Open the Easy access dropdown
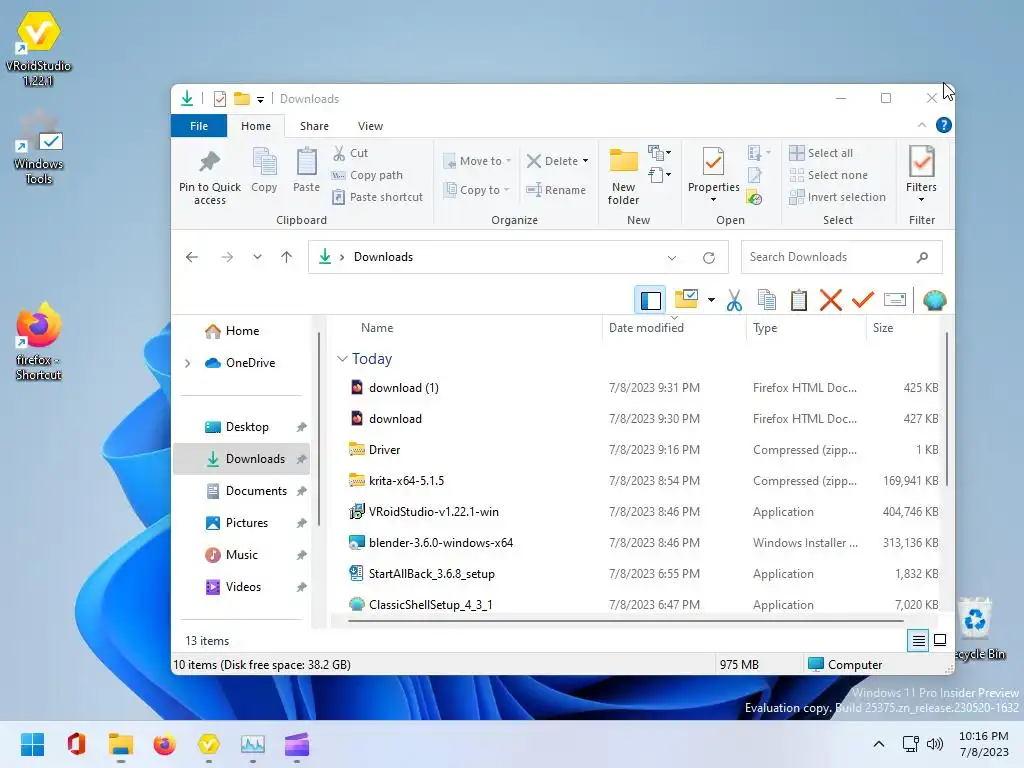This screenshot has width=1024, height=768. (660, 175)
